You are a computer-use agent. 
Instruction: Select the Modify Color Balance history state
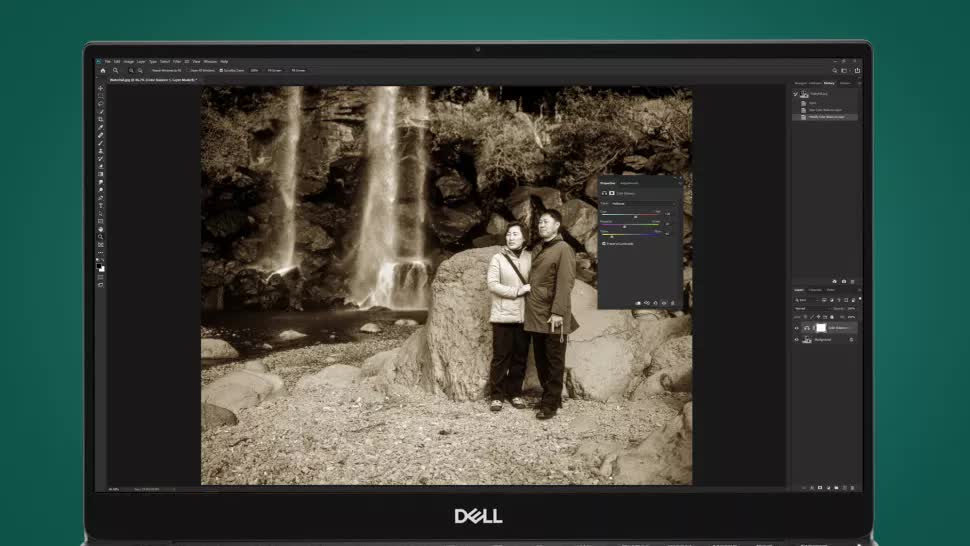pyautogui.click(x=825, y=117)
